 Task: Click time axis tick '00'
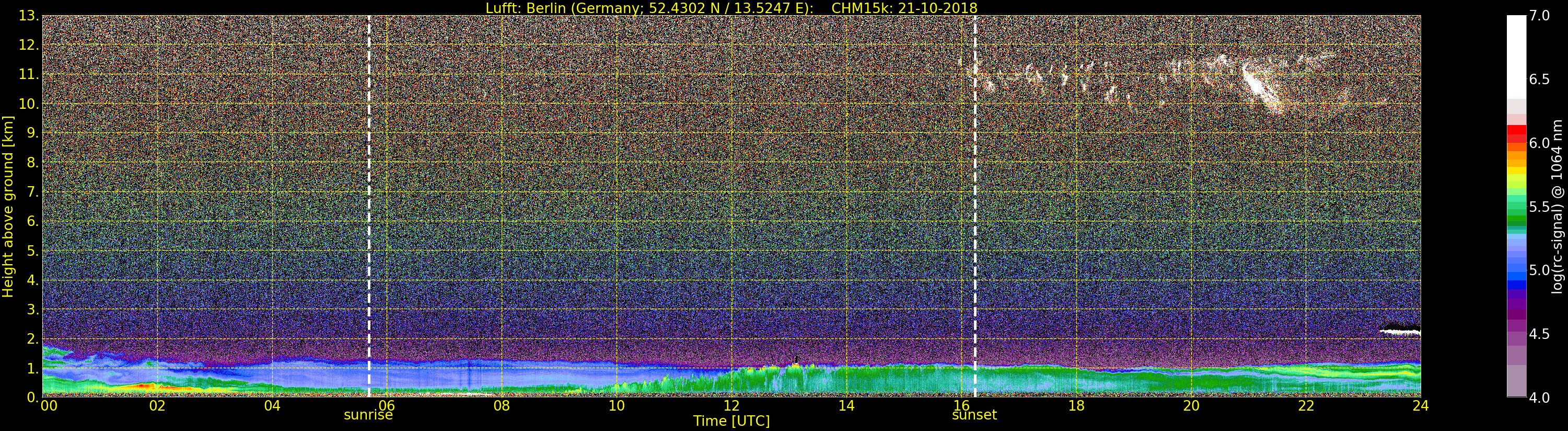pyautogui.click(x=48, y=406)
